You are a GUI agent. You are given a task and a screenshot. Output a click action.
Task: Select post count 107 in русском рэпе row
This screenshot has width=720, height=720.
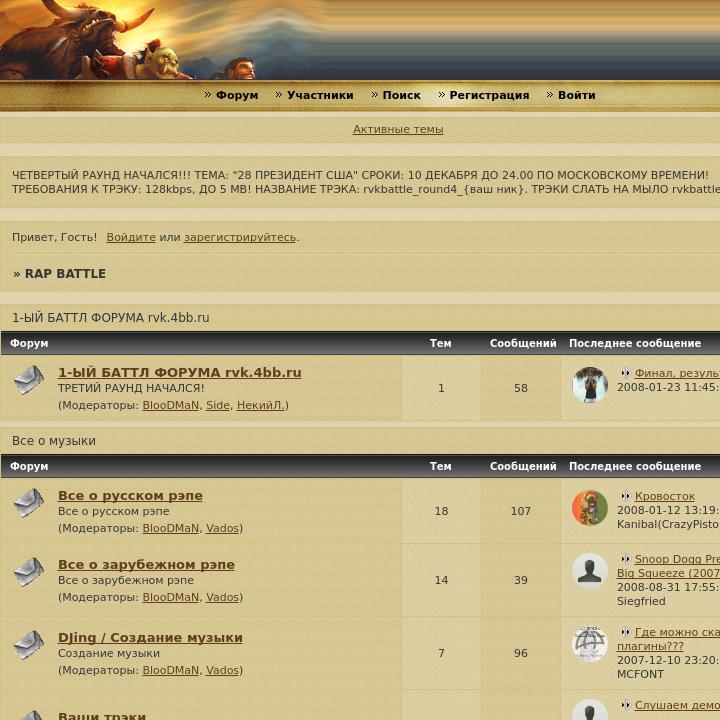[521, 511]
